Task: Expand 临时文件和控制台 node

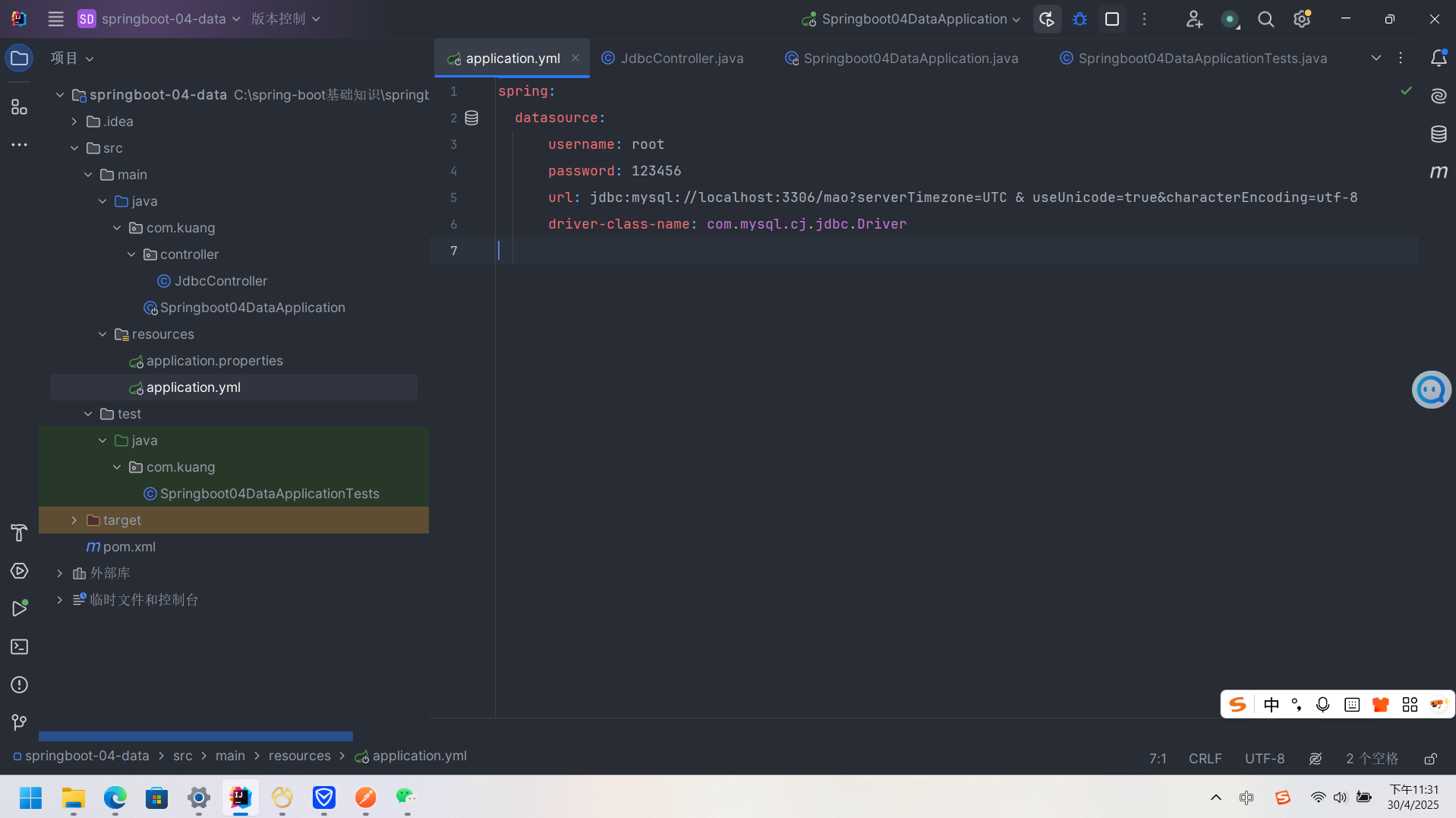Action: (x=59, y=600)
